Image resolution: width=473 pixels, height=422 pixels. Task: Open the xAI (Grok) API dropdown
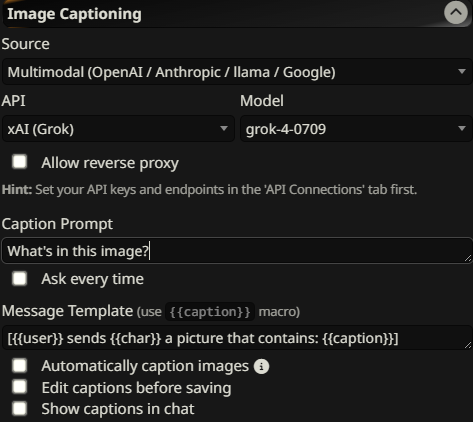tap(118, 129)
